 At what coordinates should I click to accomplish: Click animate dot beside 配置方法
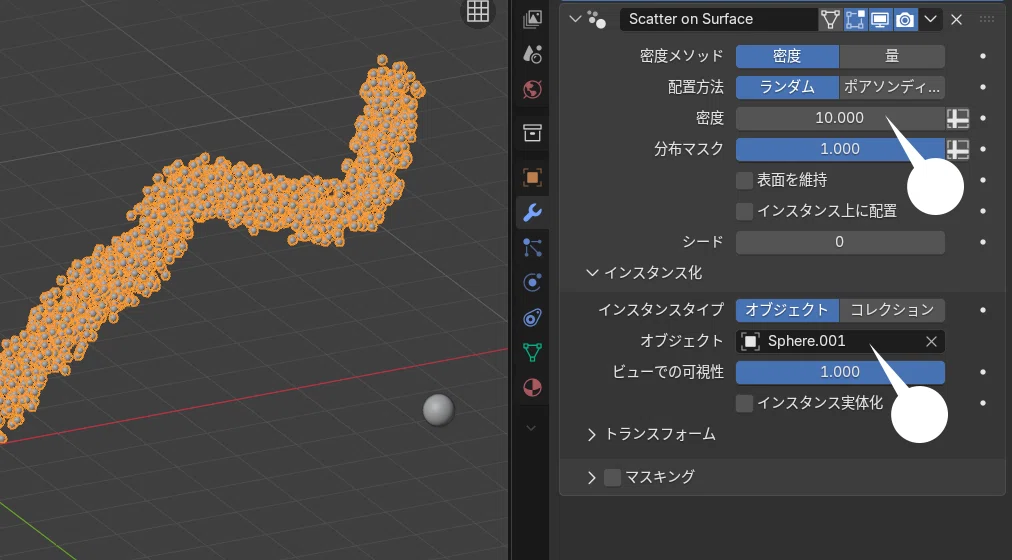click(x=983, y=87)
